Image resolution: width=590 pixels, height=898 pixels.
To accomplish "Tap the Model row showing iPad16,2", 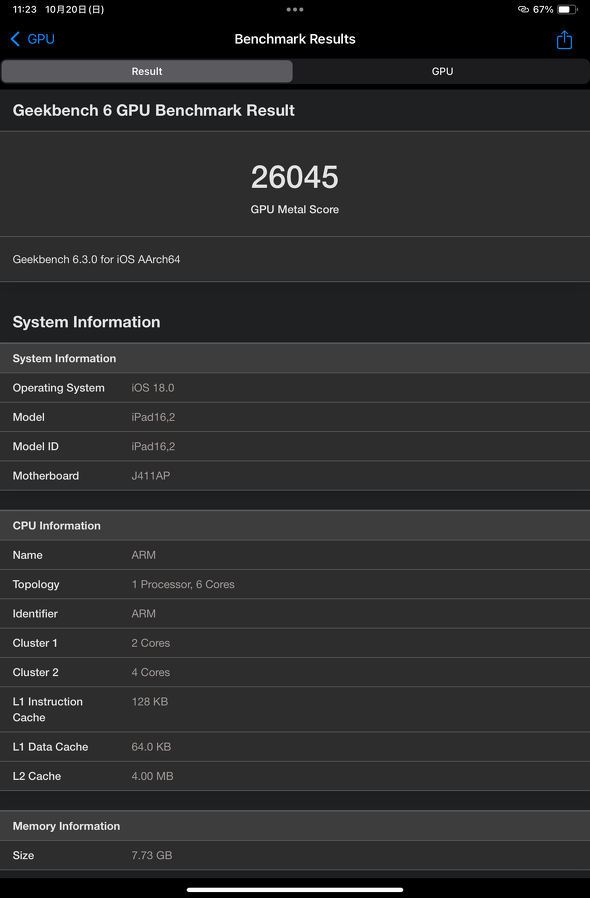I will (295, 417).
